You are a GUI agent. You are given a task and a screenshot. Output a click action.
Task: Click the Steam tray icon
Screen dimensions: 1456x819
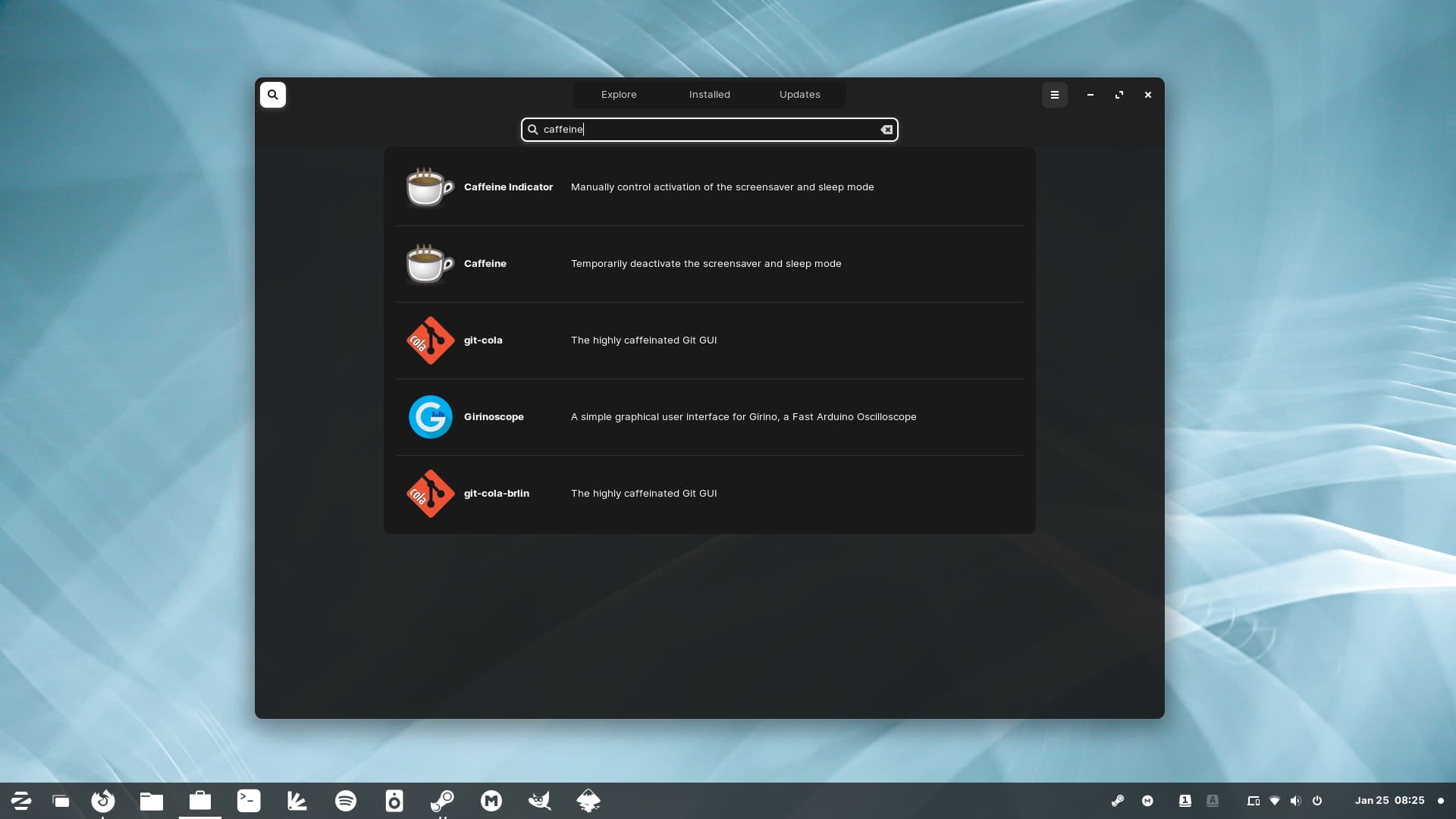click(x=1118, y=801)
